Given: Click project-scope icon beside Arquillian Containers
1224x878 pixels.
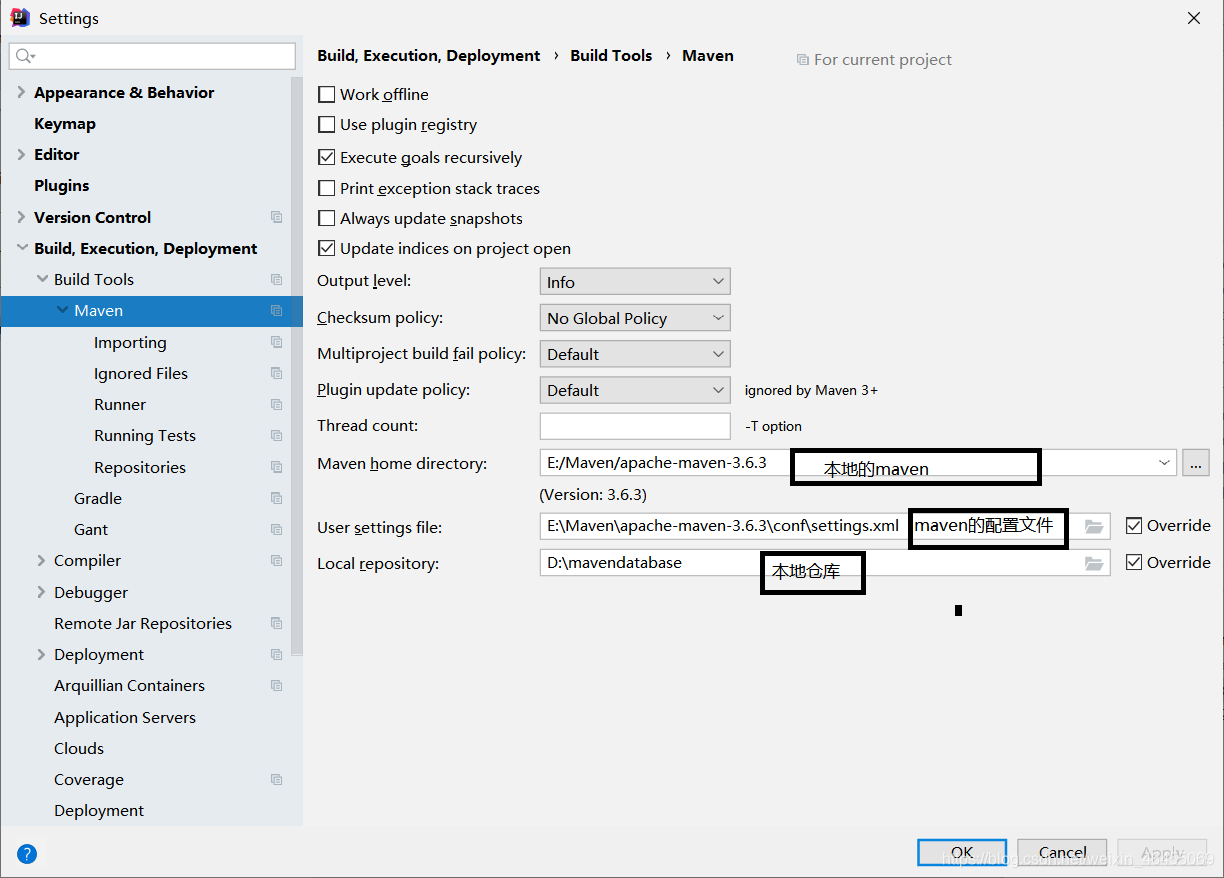Looking at the screenshot, I should [x=276, y=685].
